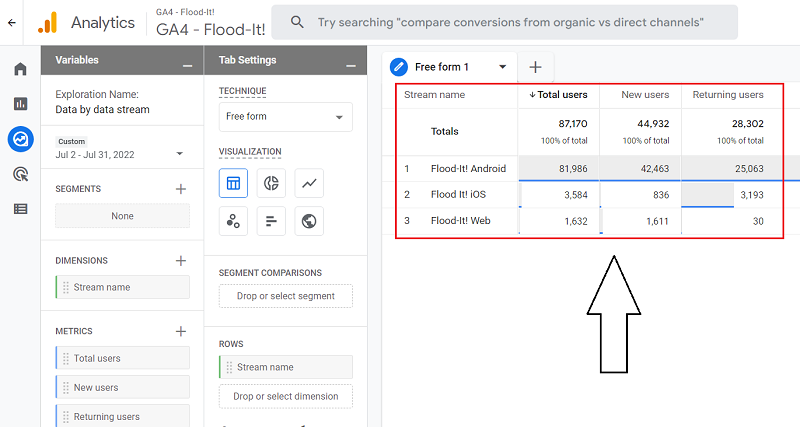Click the GA4 - Flood-It! property selector
Image resolution: width=800 pixels, height=427 pixels.
pos(210,23)
